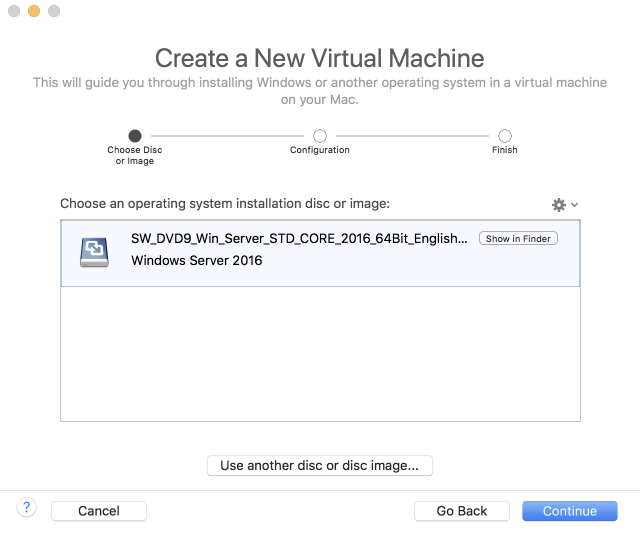Select the Configuration step circle
Viewport: 640px width, 533px height.
pyautogui.click(x=320, y=136)
